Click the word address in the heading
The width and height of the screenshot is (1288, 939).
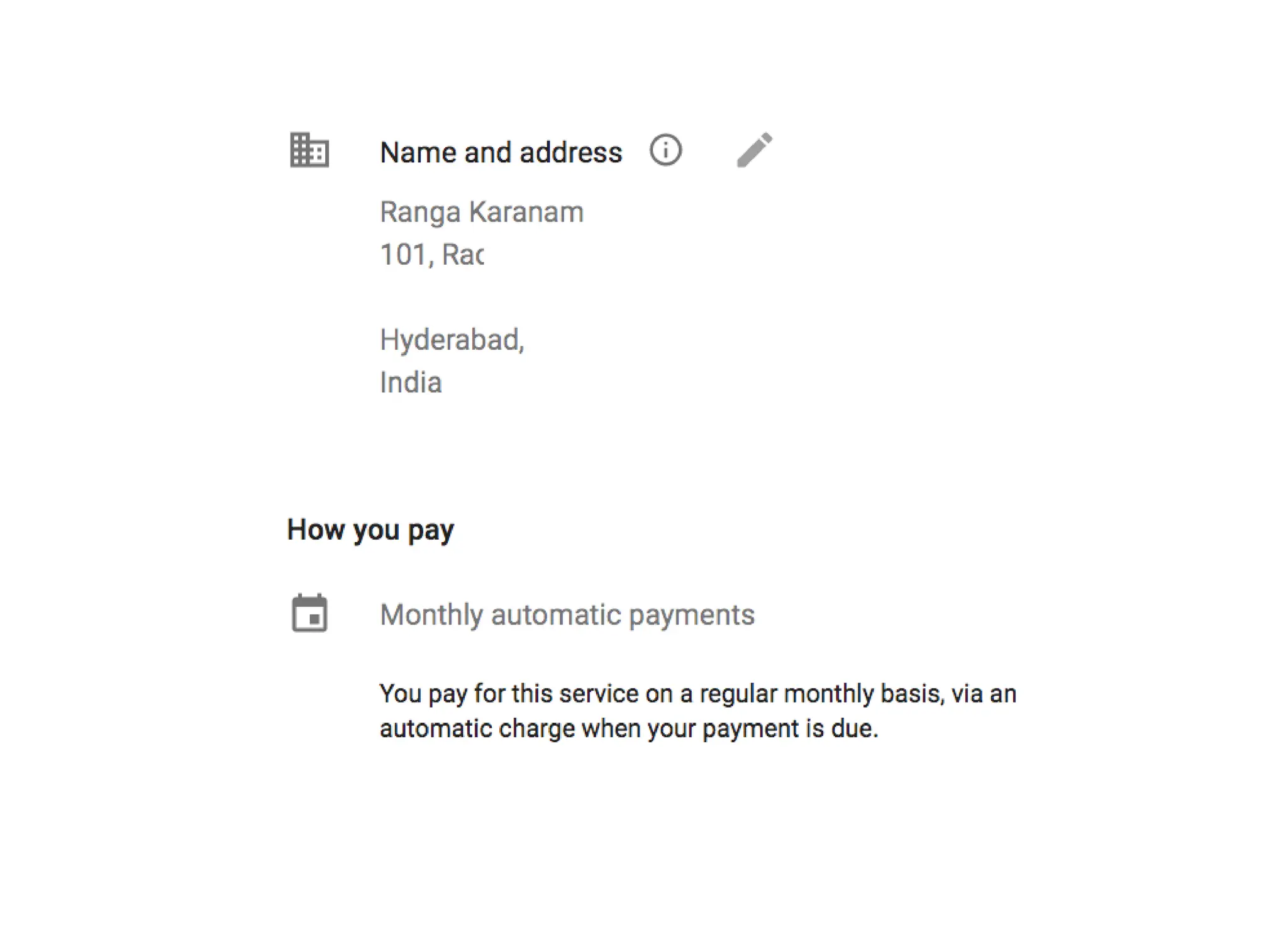pos(570,153)
